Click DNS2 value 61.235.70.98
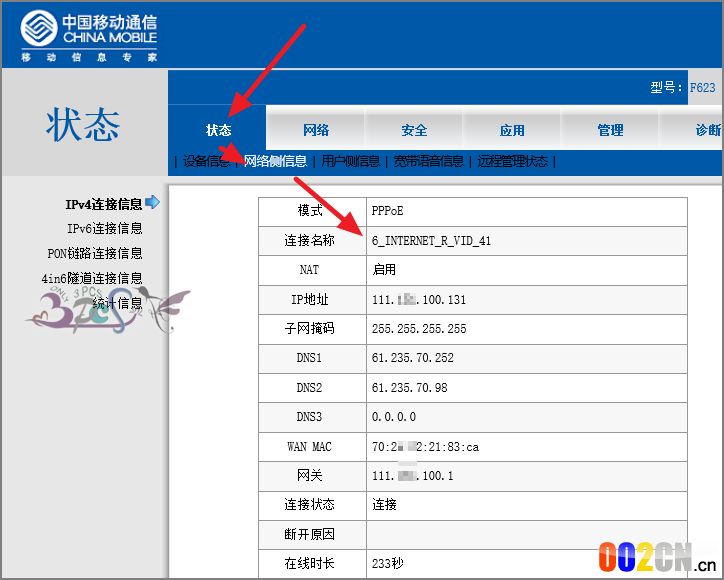Image resolution: width=724 pixels, height=580 pixels. pos(409,387)
